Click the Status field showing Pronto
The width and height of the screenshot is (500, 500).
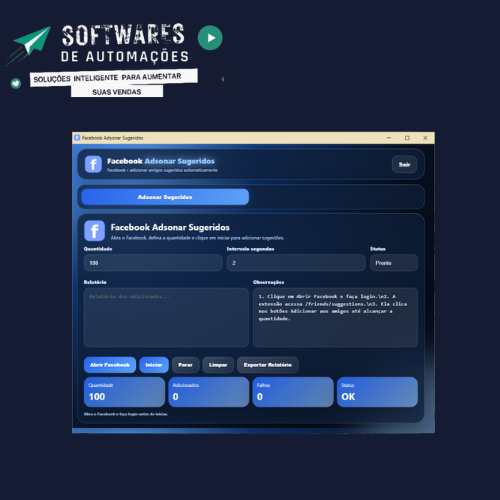394,263
